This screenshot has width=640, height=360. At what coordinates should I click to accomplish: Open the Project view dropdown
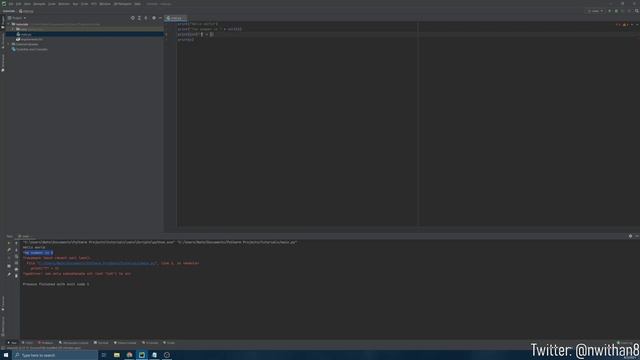click(17, 18)
